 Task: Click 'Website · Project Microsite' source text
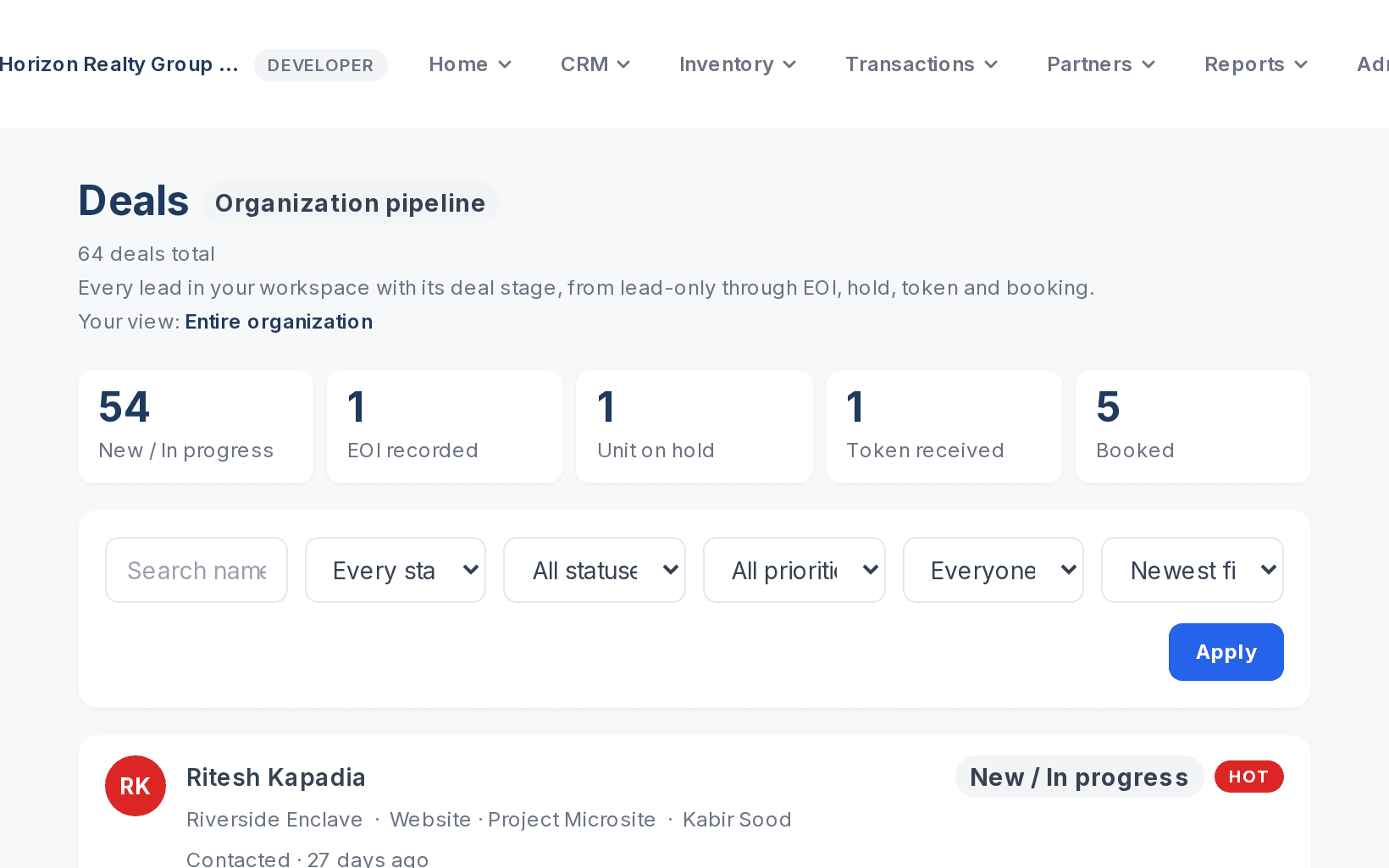pos(523,820)
